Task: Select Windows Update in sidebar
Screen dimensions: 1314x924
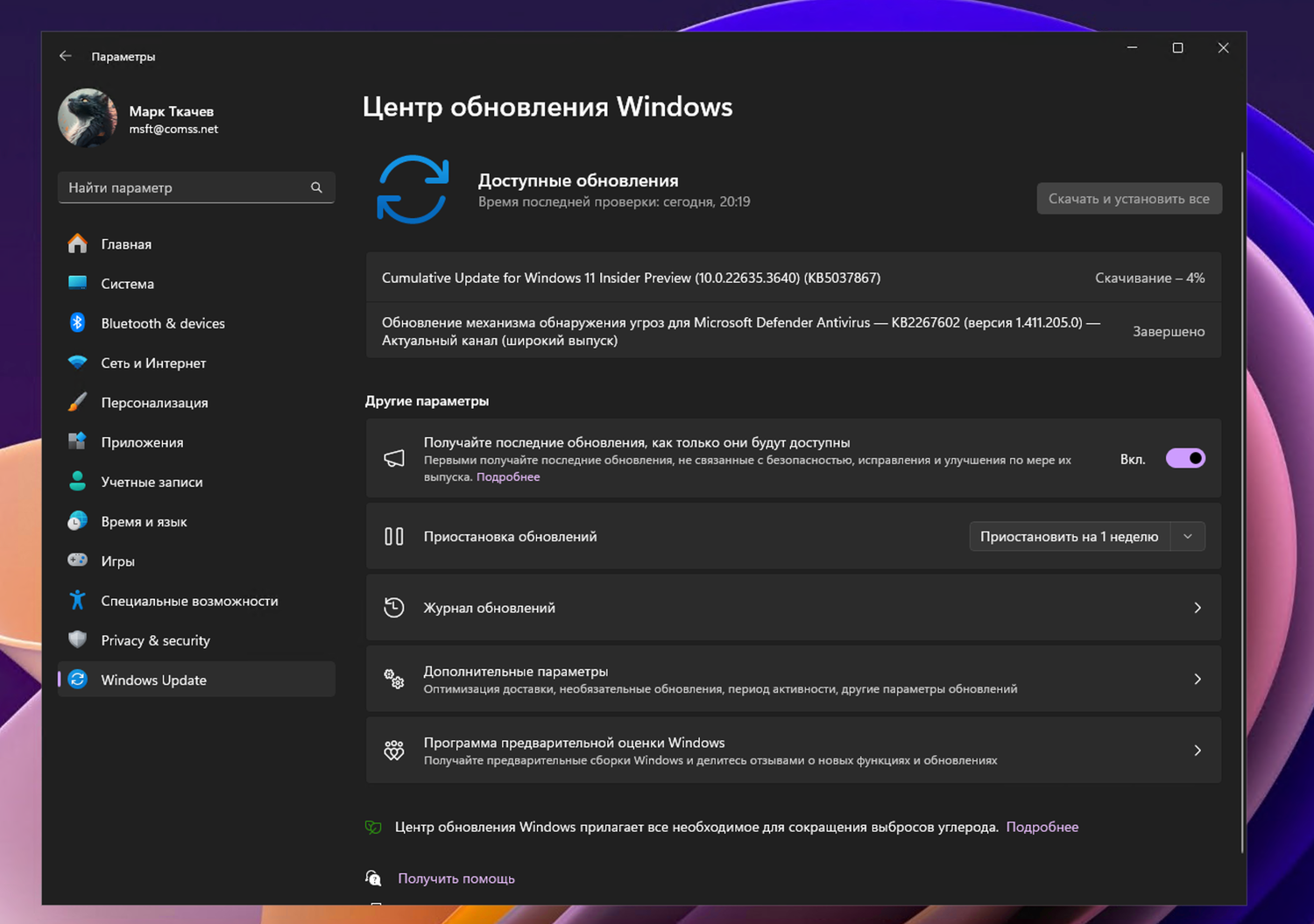Action: 196,680
